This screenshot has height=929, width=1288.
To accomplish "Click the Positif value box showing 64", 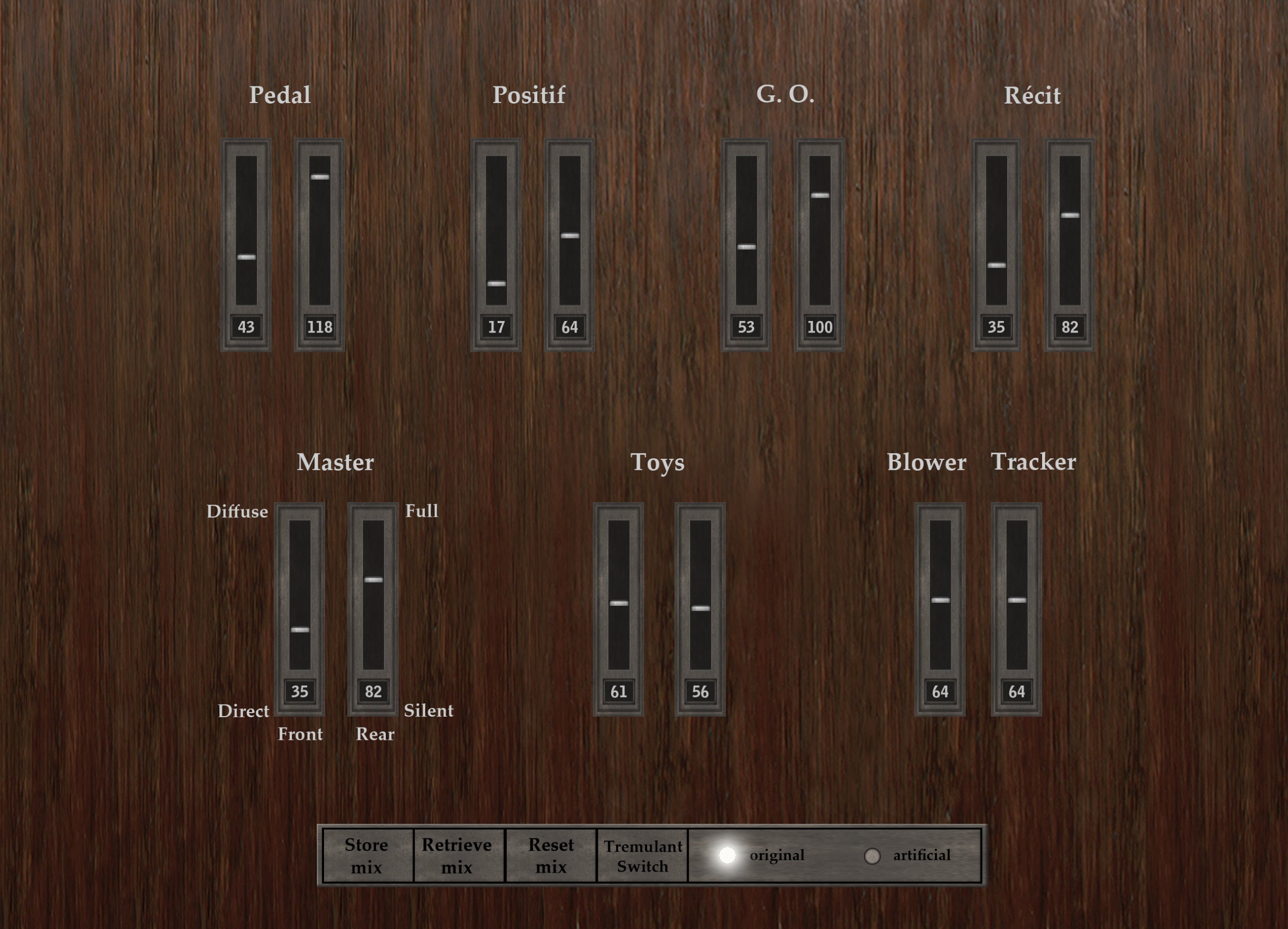I will tap(569, 327).
